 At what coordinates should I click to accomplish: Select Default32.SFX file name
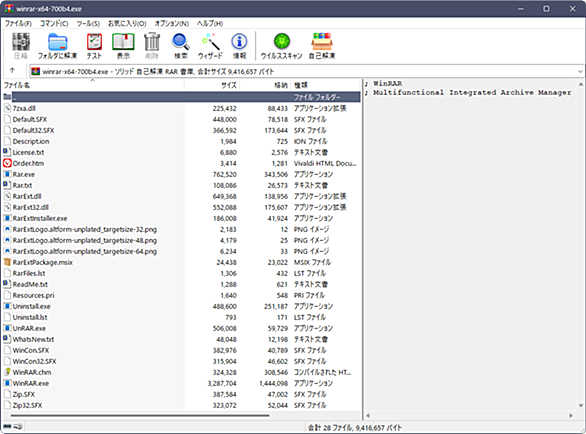click(33, 130)
